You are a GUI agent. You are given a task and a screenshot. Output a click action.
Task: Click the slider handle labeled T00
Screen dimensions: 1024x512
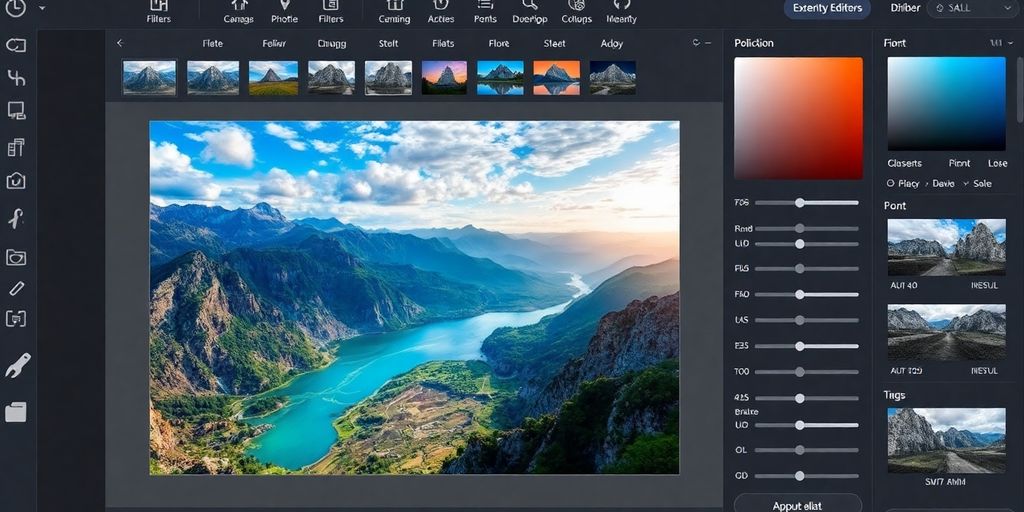pyautogui.click(x=799, y=372)
